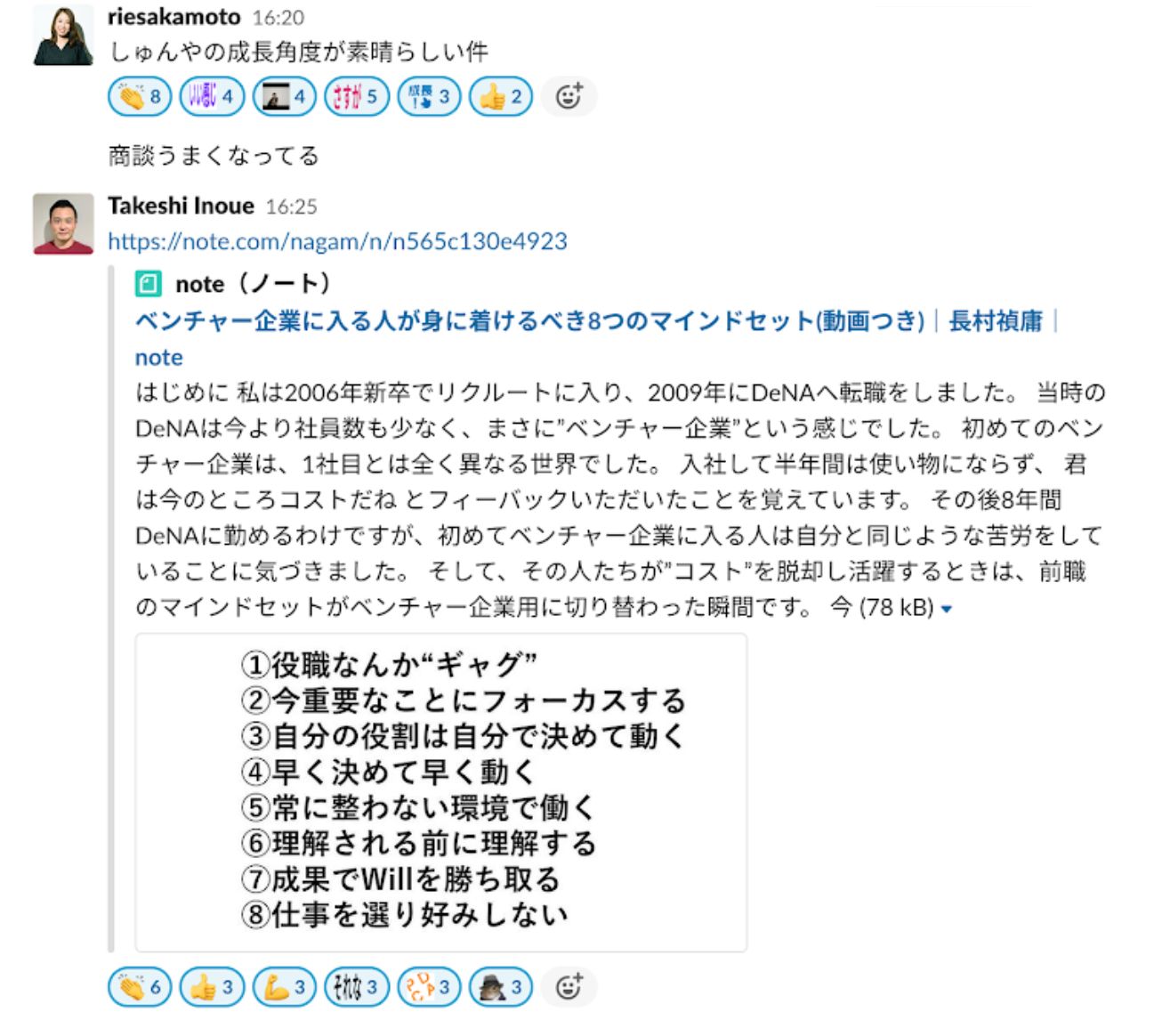Screen dimensions: 1162x1036
Task: Open riesakamoto's profile avatar
Action: 63,36
